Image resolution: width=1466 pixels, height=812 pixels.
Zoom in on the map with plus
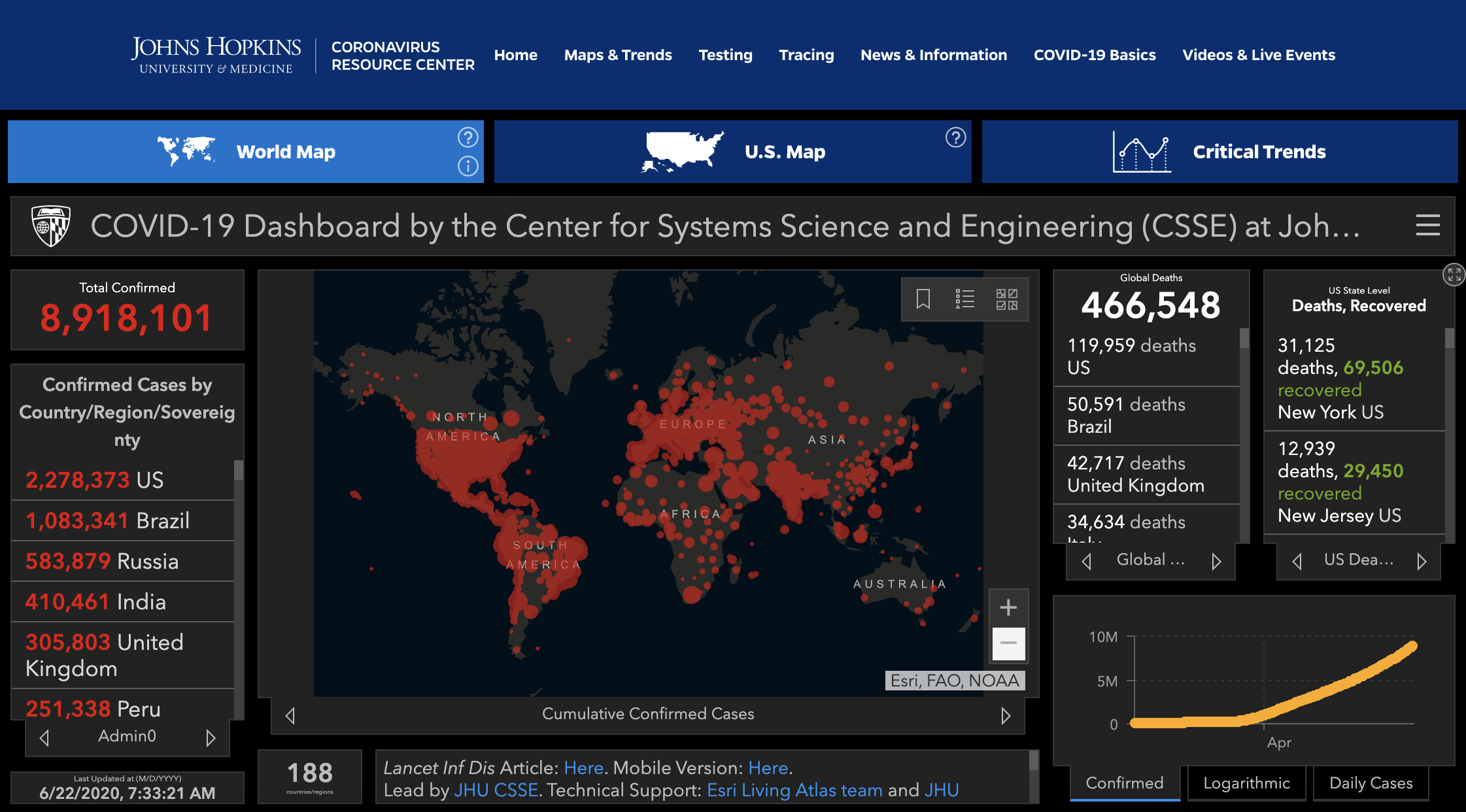coord(1008,607)
